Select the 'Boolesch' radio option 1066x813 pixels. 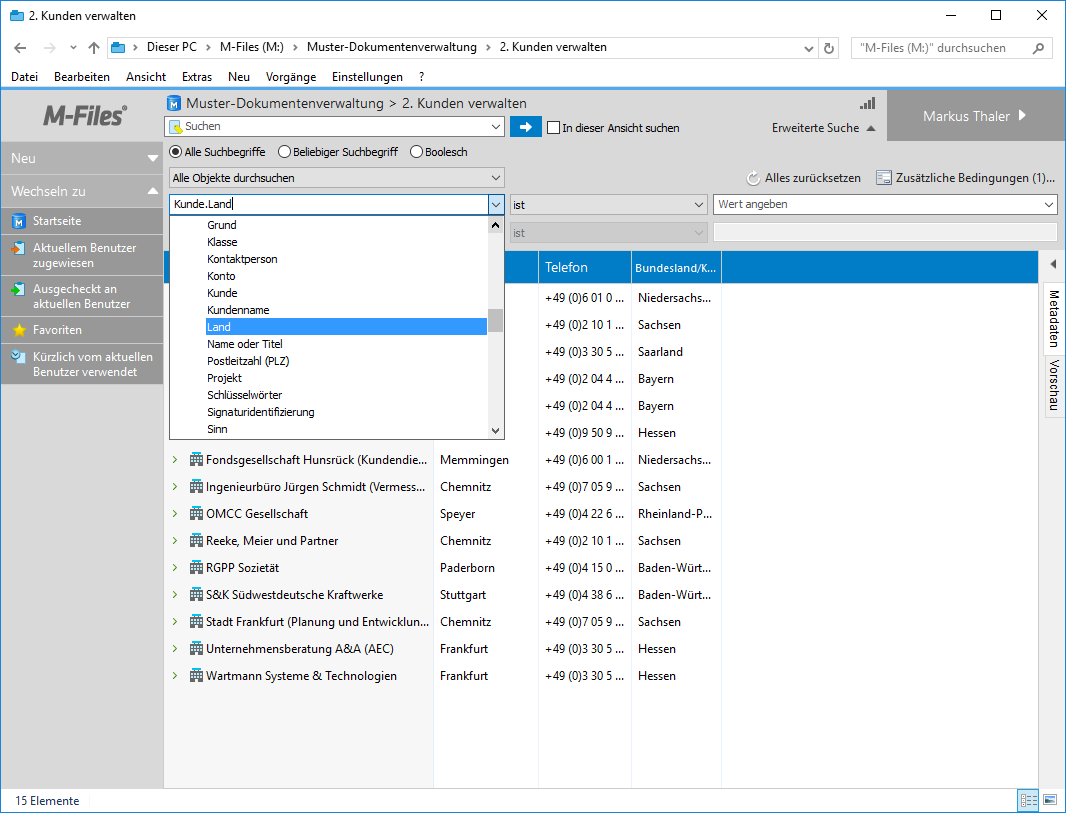[416, 152]
